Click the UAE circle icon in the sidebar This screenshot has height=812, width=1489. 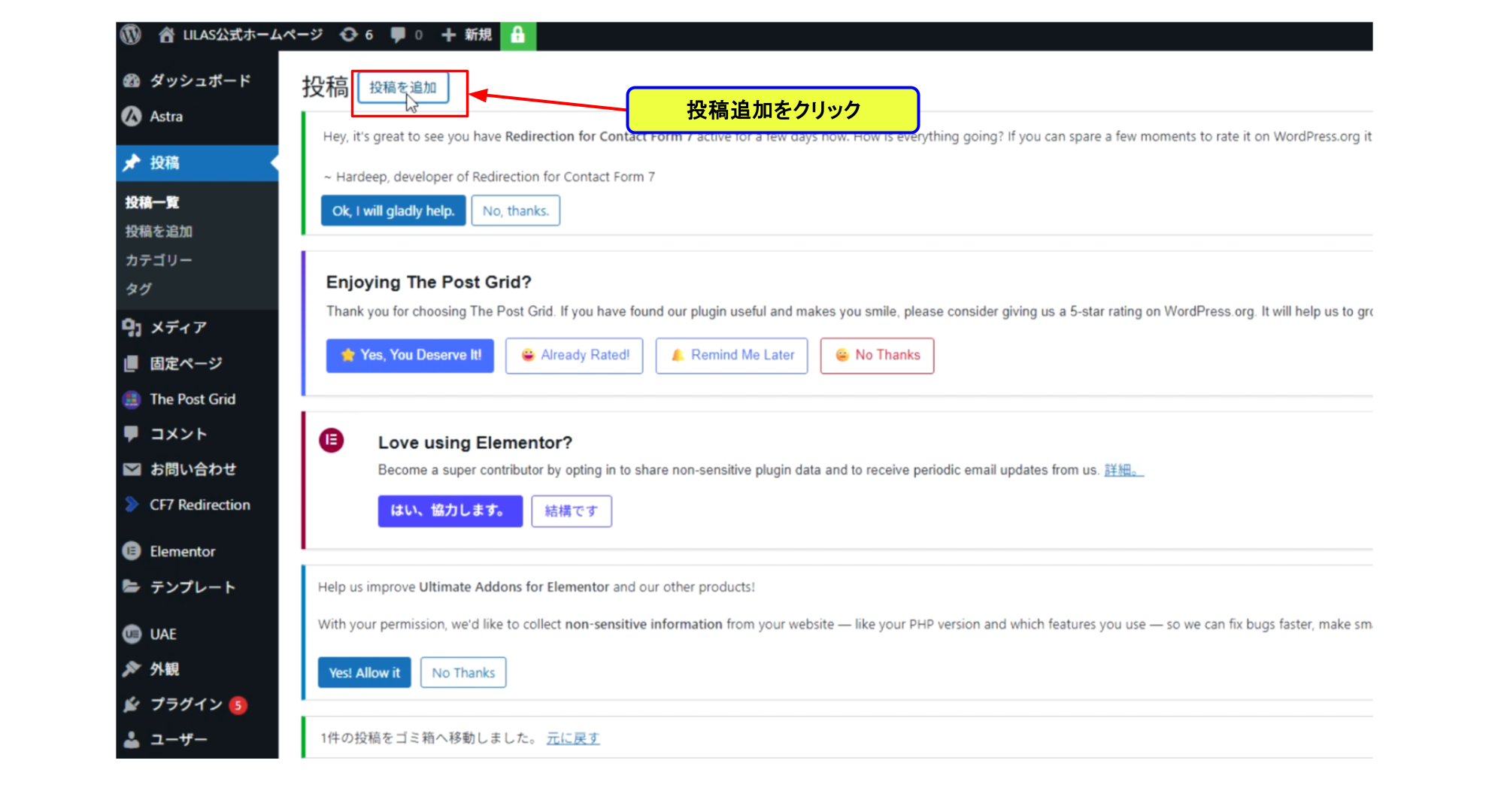[x=132, y=634]
